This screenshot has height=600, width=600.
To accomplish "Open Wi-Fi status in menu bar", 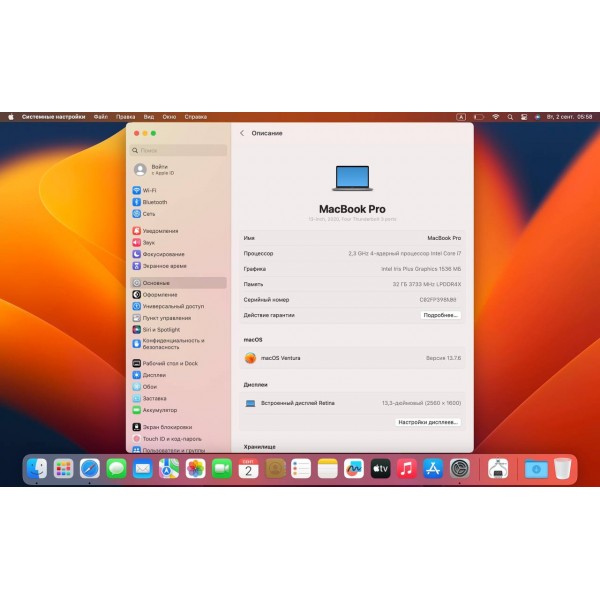I will tap(496, 117).
